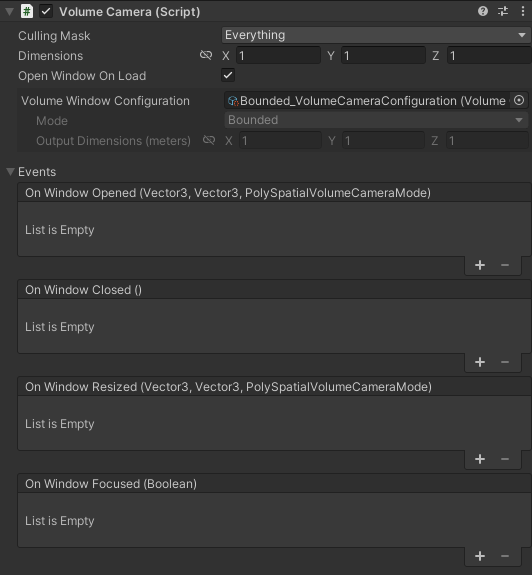This screenshot has height=575, width=532.
Task: Disable the Volume Camera component checkbox
Action: point(46,11)
